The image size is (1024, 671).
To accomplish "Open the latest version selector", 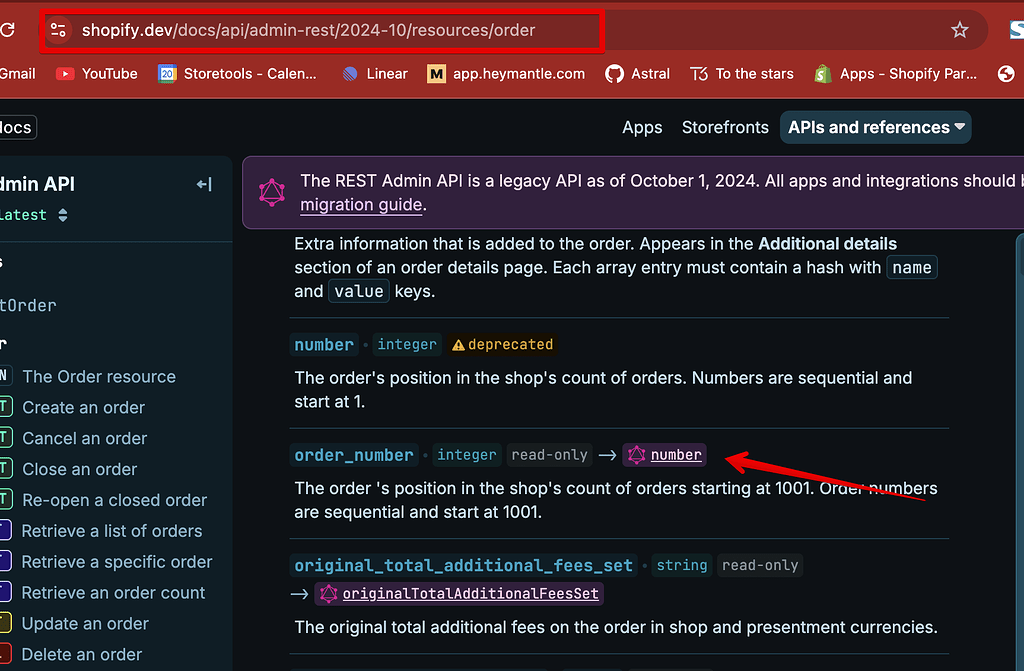I will [34, 215].
